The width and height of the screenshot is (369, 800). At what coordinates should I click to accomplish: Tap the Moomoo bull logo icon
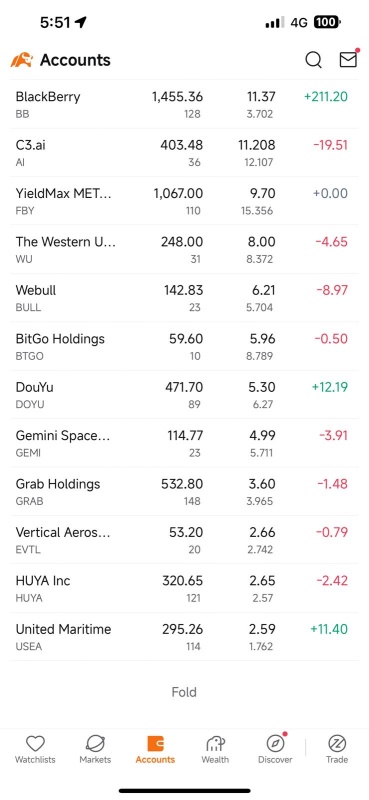click(x=21, y=60)
